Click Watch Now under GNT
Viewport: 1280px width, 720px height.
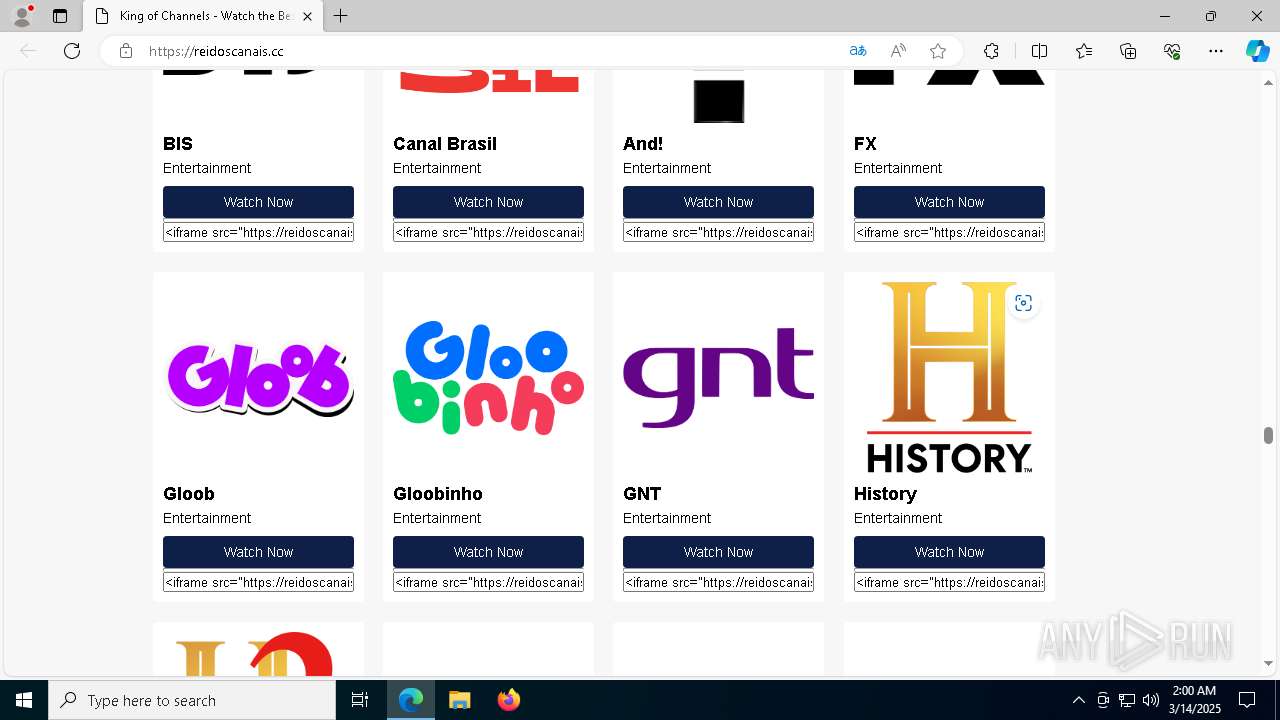[718, 552]
